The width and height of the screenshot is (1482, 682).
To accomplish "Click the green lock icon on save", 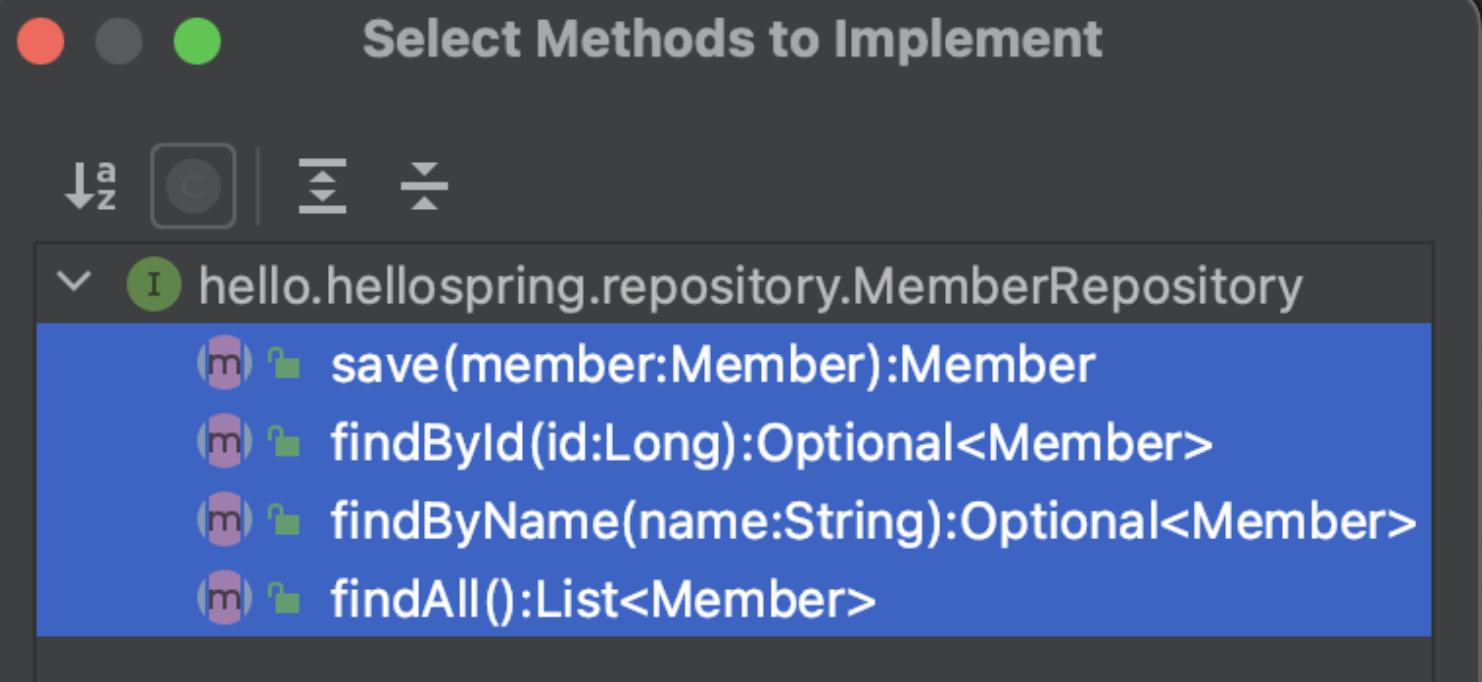I will tap(284, 363).
